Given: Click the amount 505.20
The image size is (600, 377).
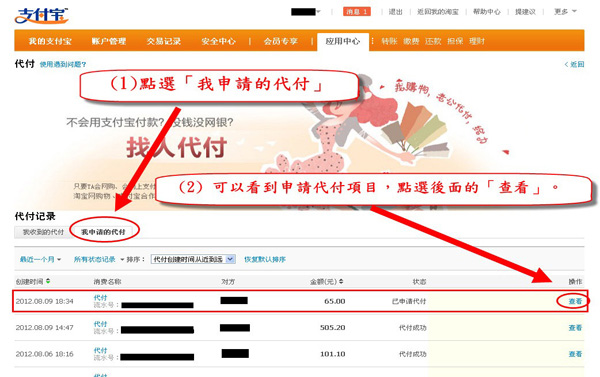Looking at the screenshot, I should click(x=333, y=328).
